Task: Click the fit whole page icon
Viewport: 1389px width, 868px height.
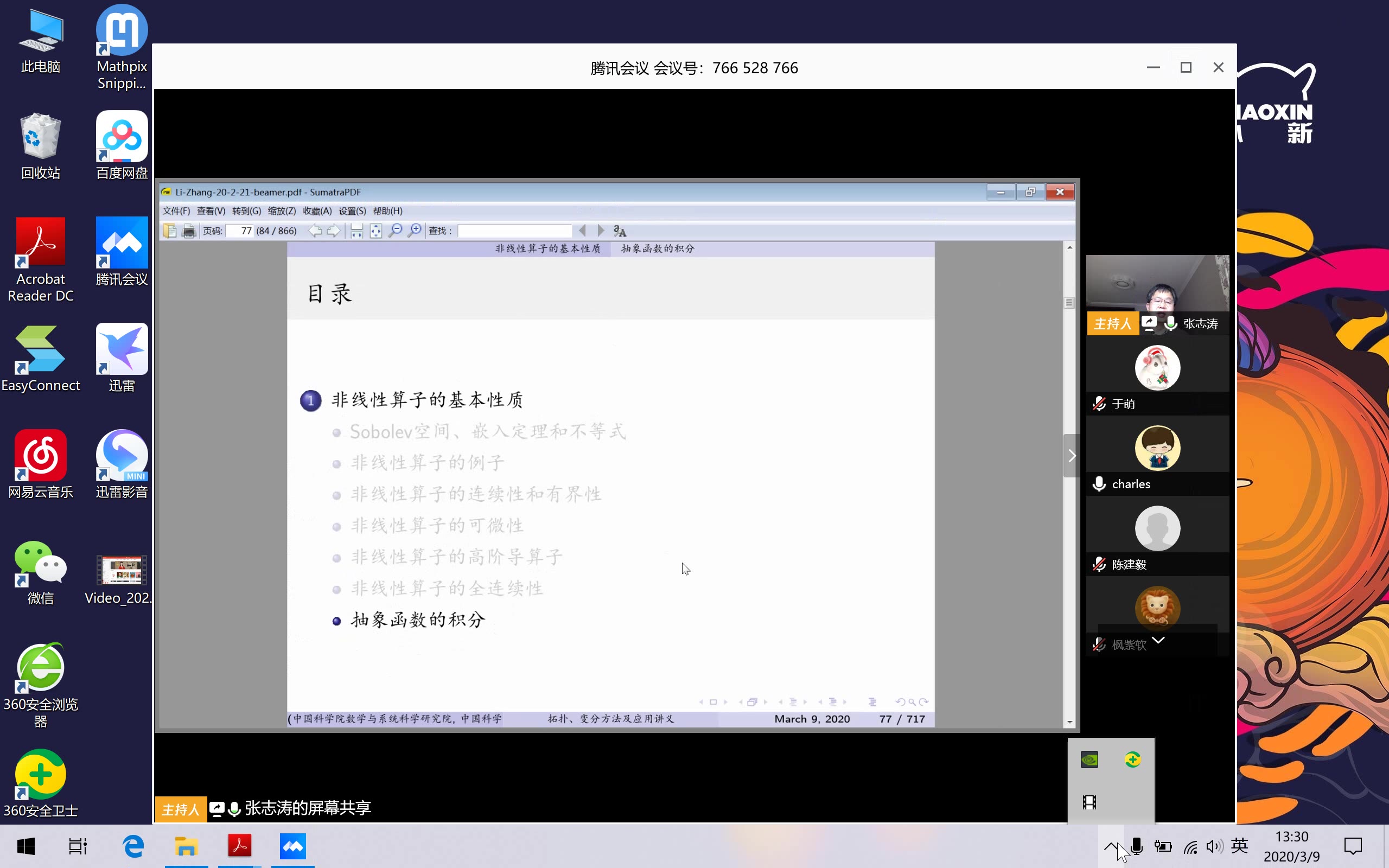Action: (375, 231)
